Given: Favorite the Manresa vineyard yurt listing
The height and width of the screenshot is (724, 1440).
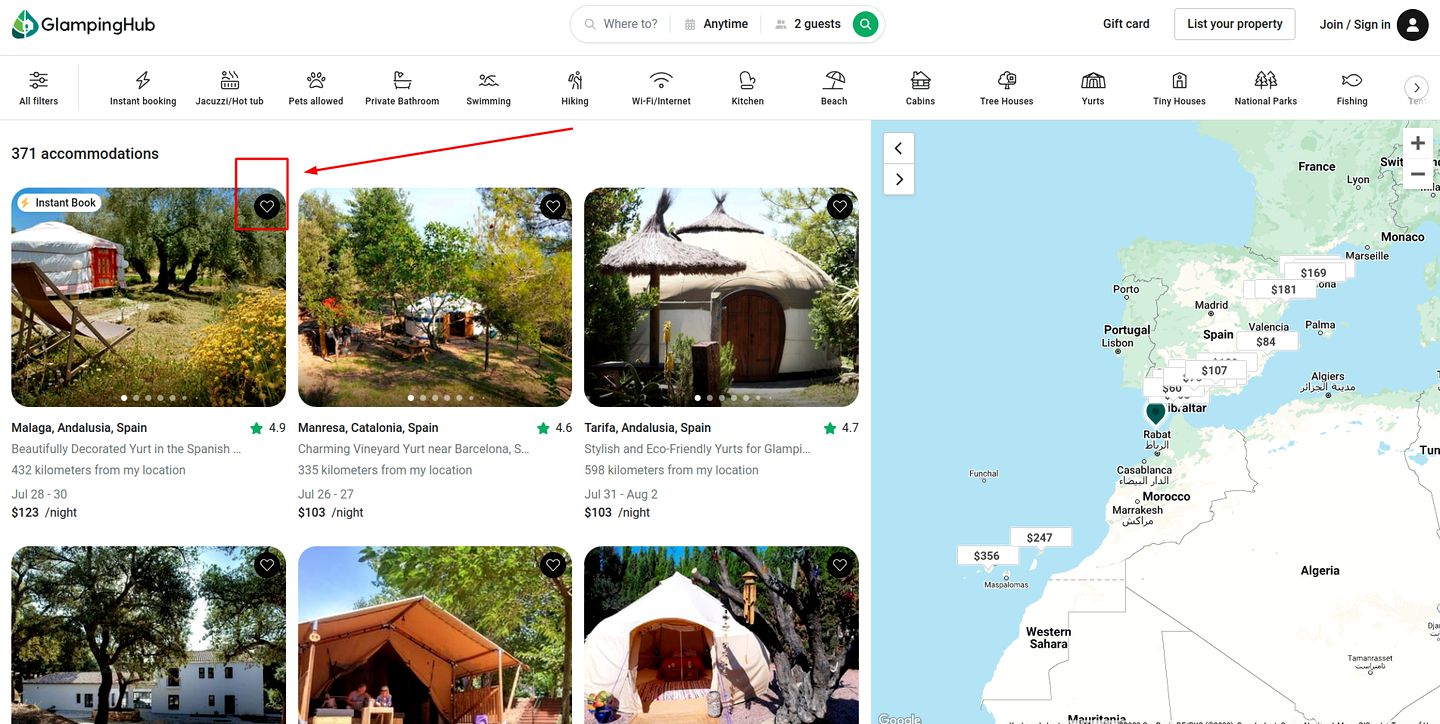Looking at the screenshot, I should point(553,206).
